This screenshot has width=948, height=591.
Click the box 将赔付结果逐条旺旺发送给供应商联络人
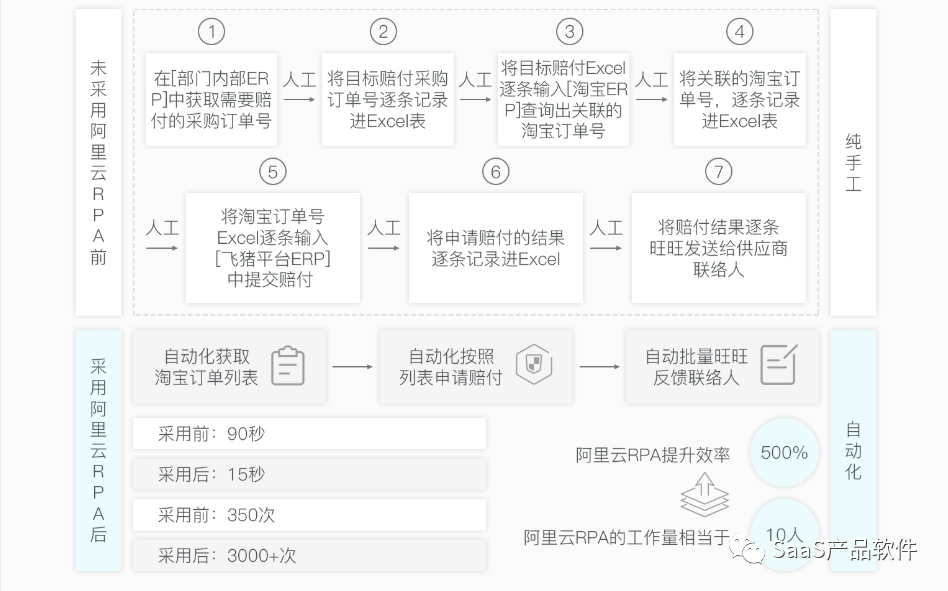point(719,248)
